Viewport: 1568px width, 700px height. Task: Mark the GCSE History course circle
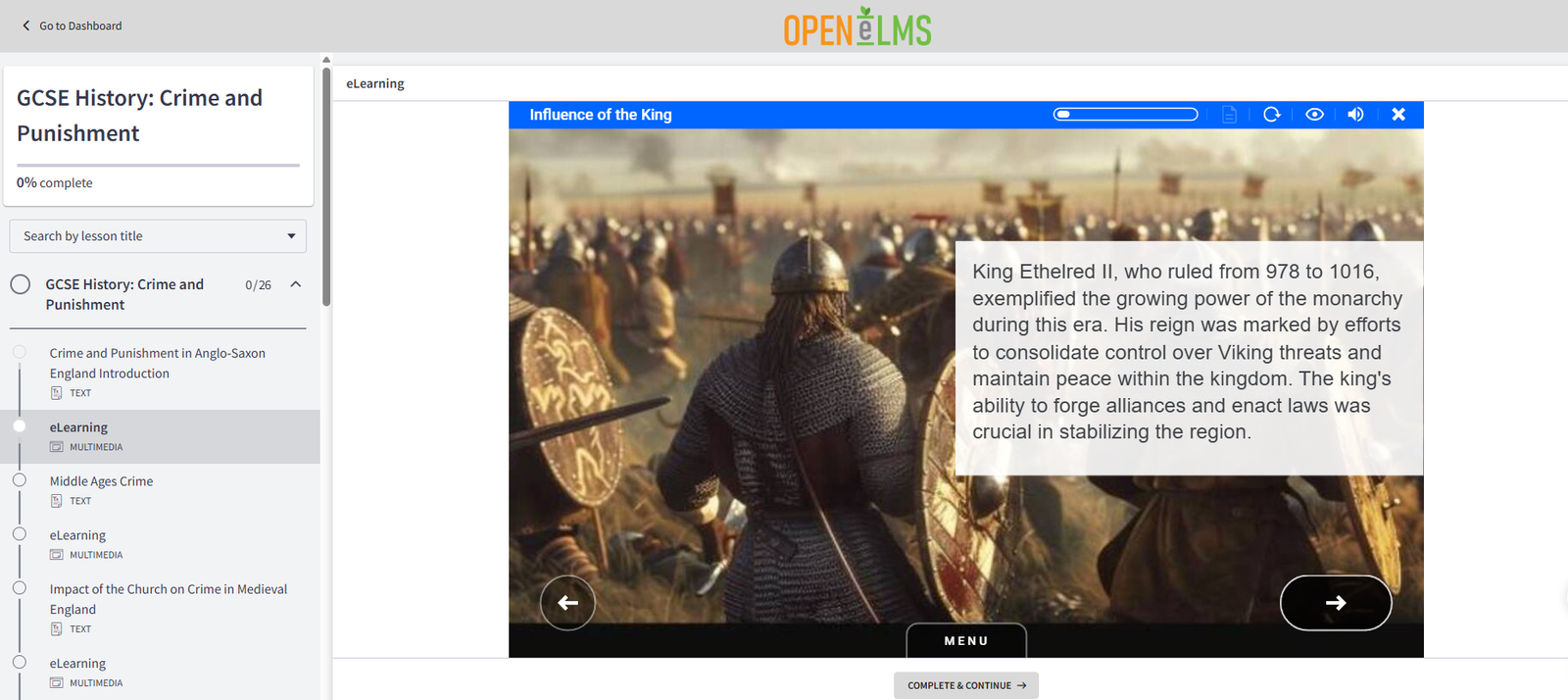[20, 284]
